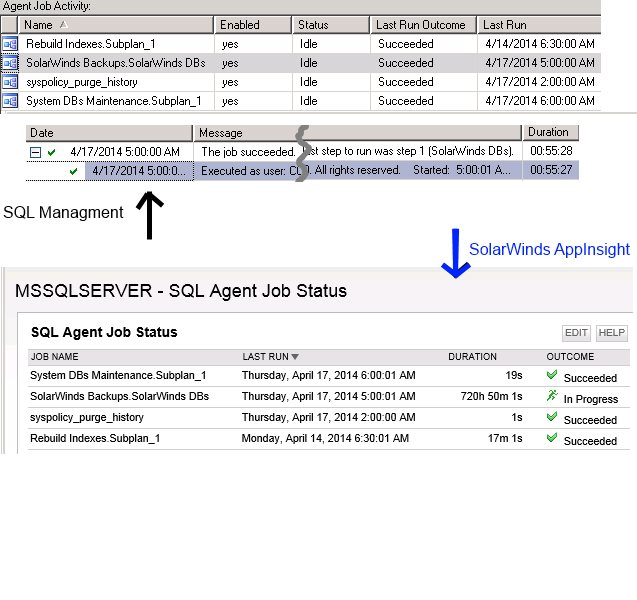637x600 pixels.
Task: Click green check on the Executed as user step row
Action: point(73,171)
